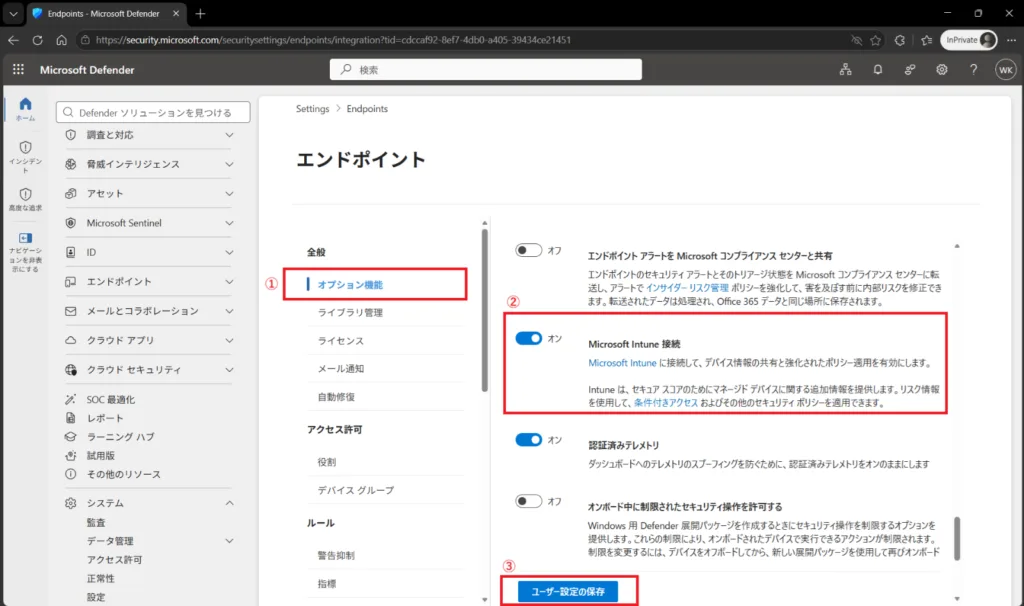
Task: Toggle the authenticated telemetry switch
Action: pyautogui.click(x=528, y=439)
